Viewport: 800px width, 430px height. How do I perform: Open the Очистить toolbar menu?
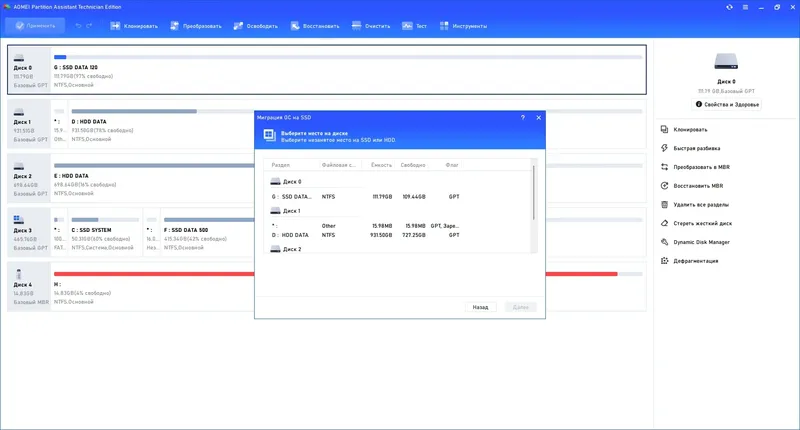pos(371,26)
